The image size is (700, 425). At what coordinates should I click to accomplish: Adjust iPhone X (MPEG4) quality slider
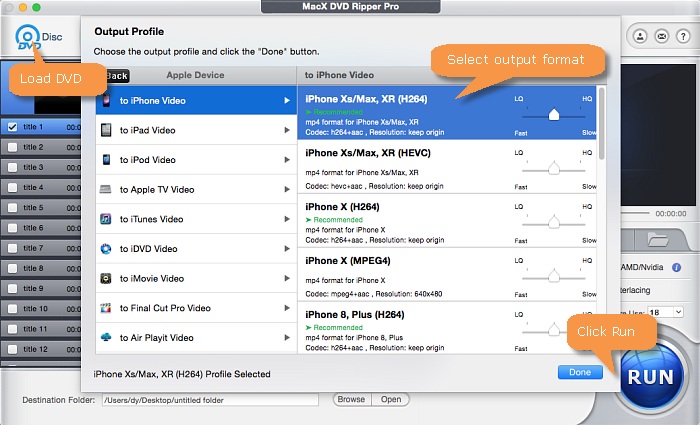tap(554, 276)
